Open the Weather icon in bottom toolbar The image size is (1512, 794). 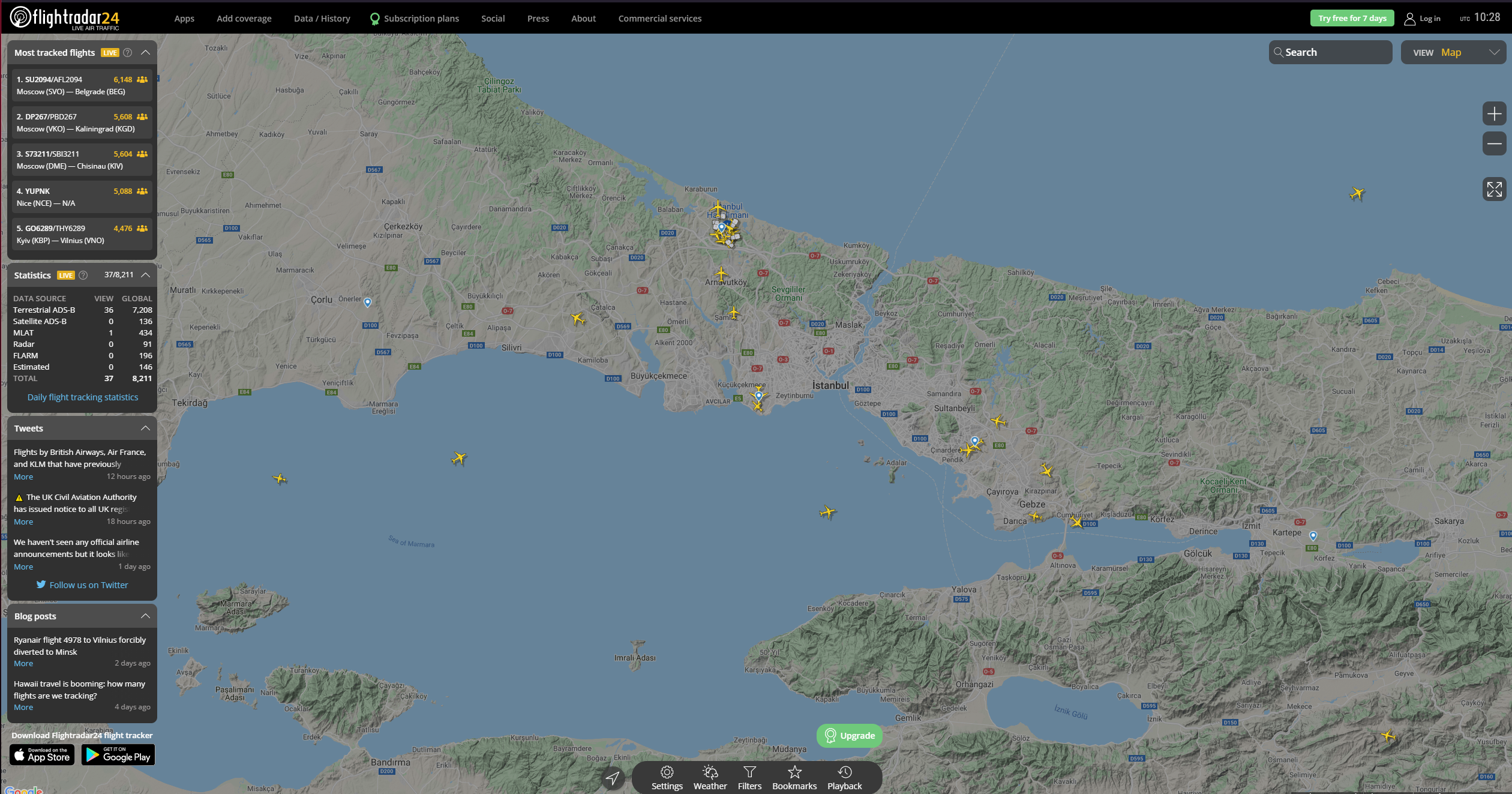710,771
